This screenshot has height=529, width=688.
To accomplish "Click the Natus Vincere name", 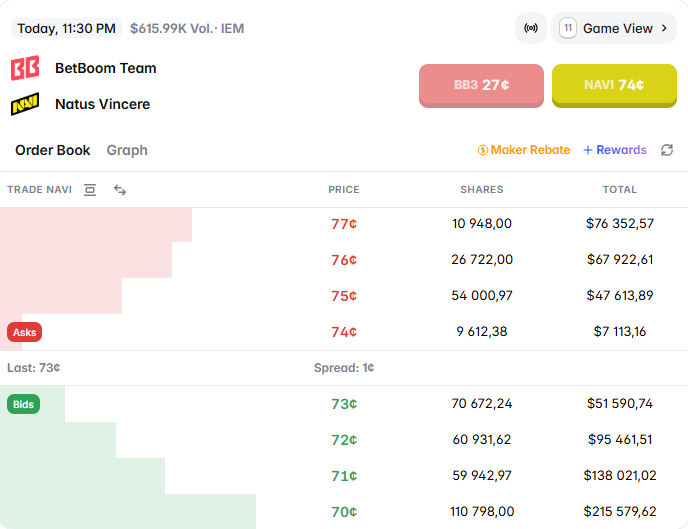I will point(103,104).
